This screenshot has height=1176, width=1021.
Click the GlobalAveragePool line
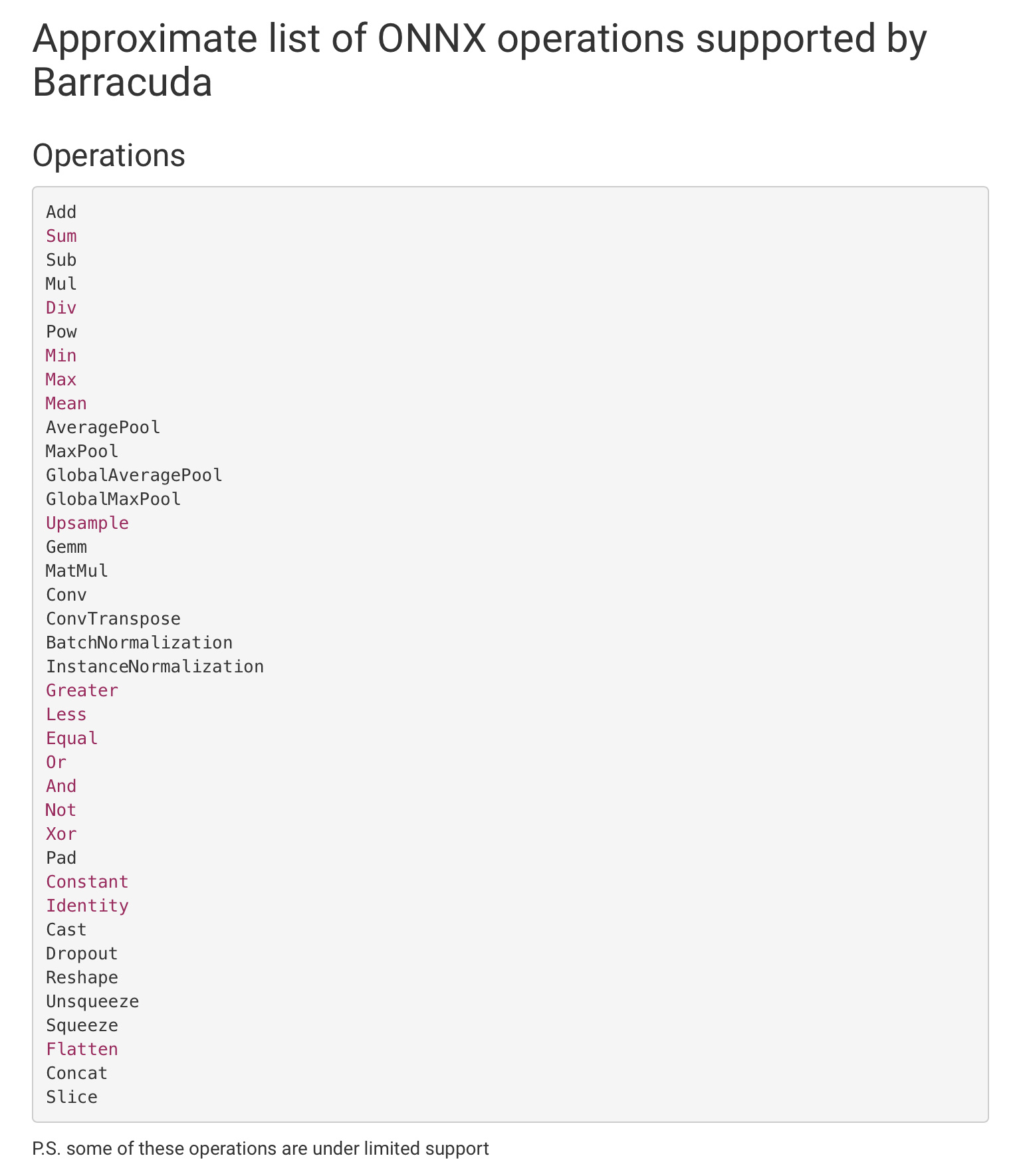[134, 475]
